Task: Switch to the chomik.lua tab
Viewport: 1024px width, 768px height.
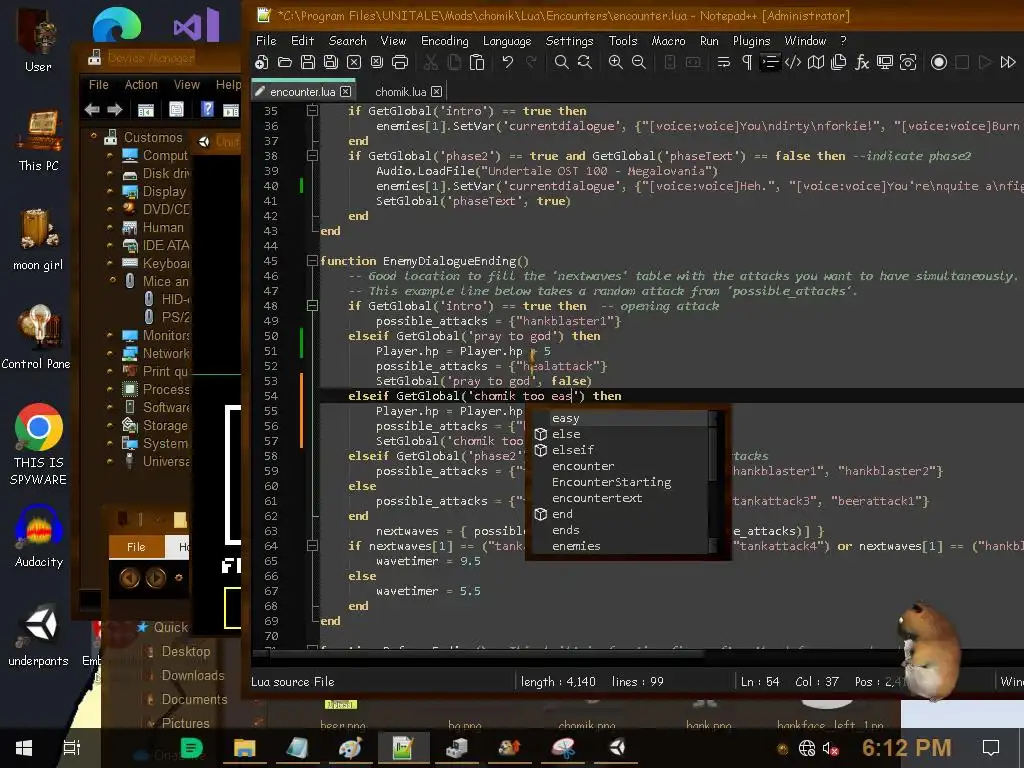Action: (400, 91)
